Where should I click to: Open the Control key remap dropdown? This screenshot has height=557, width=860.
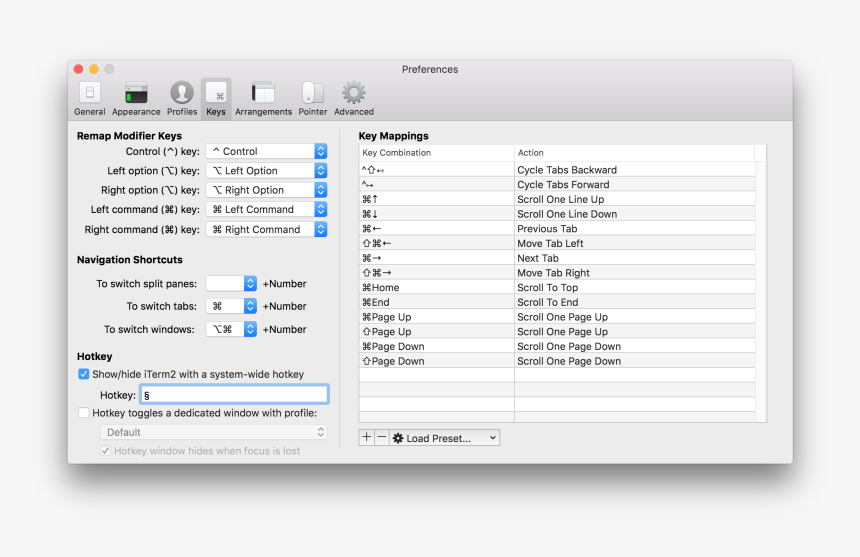(x=267, y=151)
